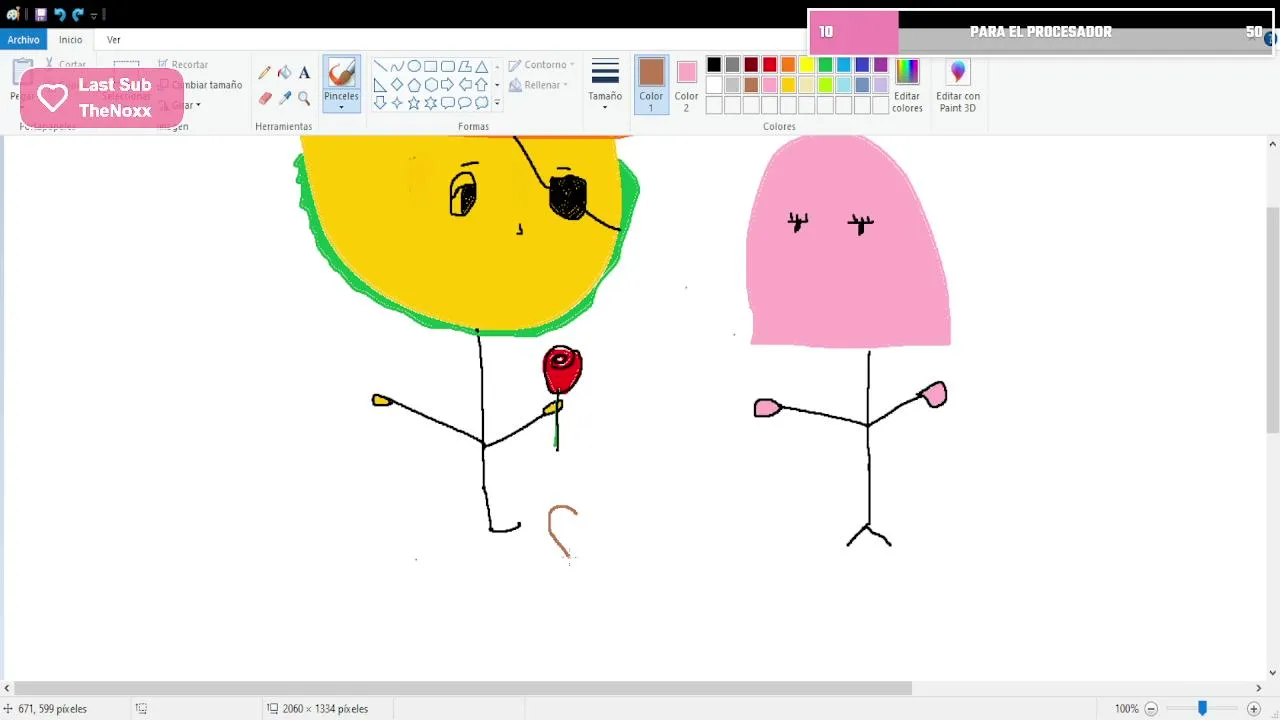This screenshot has height=720, width=1280.
Task: Pick the black color swatch
Action: [714, 65]
